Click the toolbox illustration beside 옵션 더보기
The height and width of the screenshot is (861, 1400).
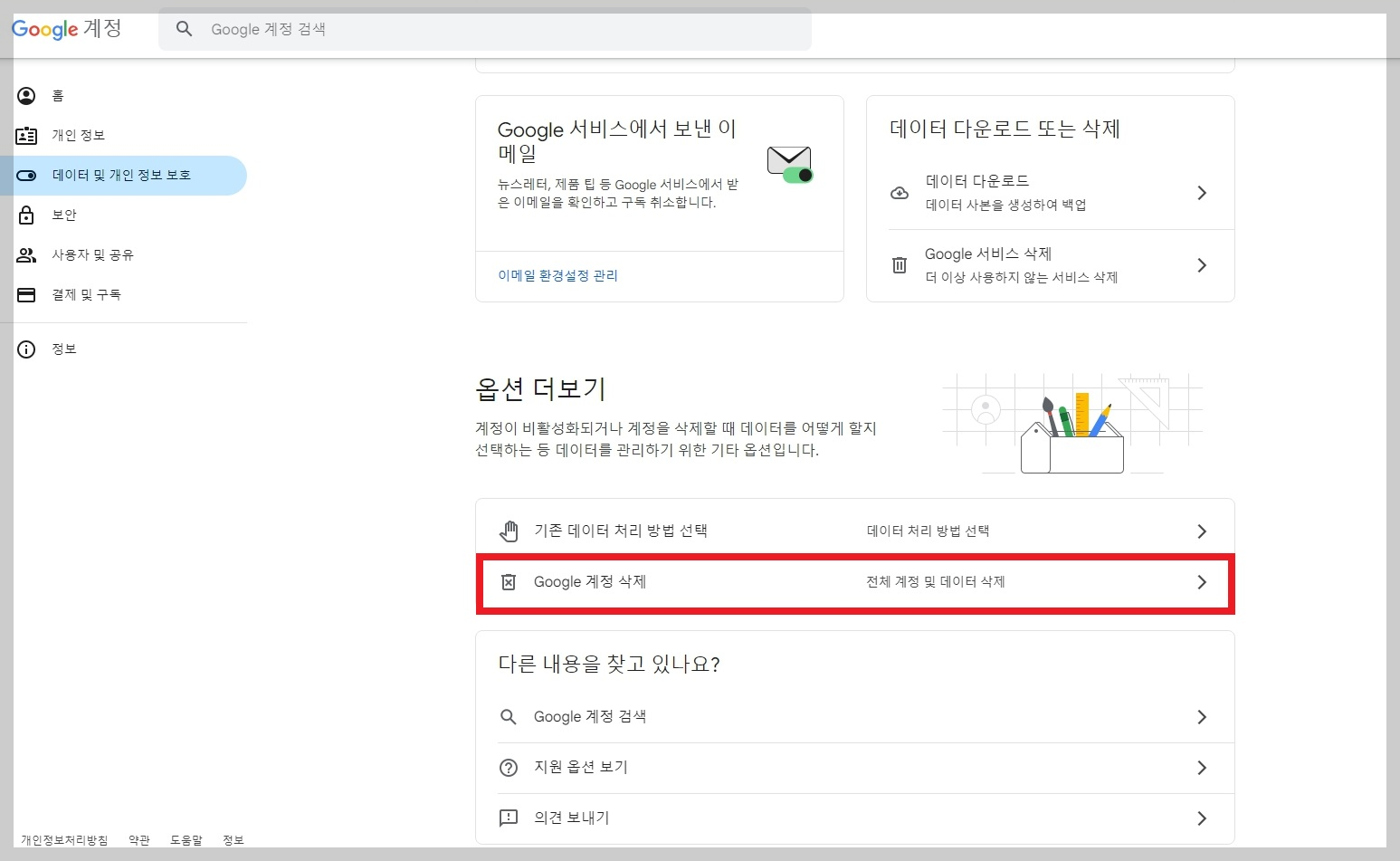tap(1072, 424)
